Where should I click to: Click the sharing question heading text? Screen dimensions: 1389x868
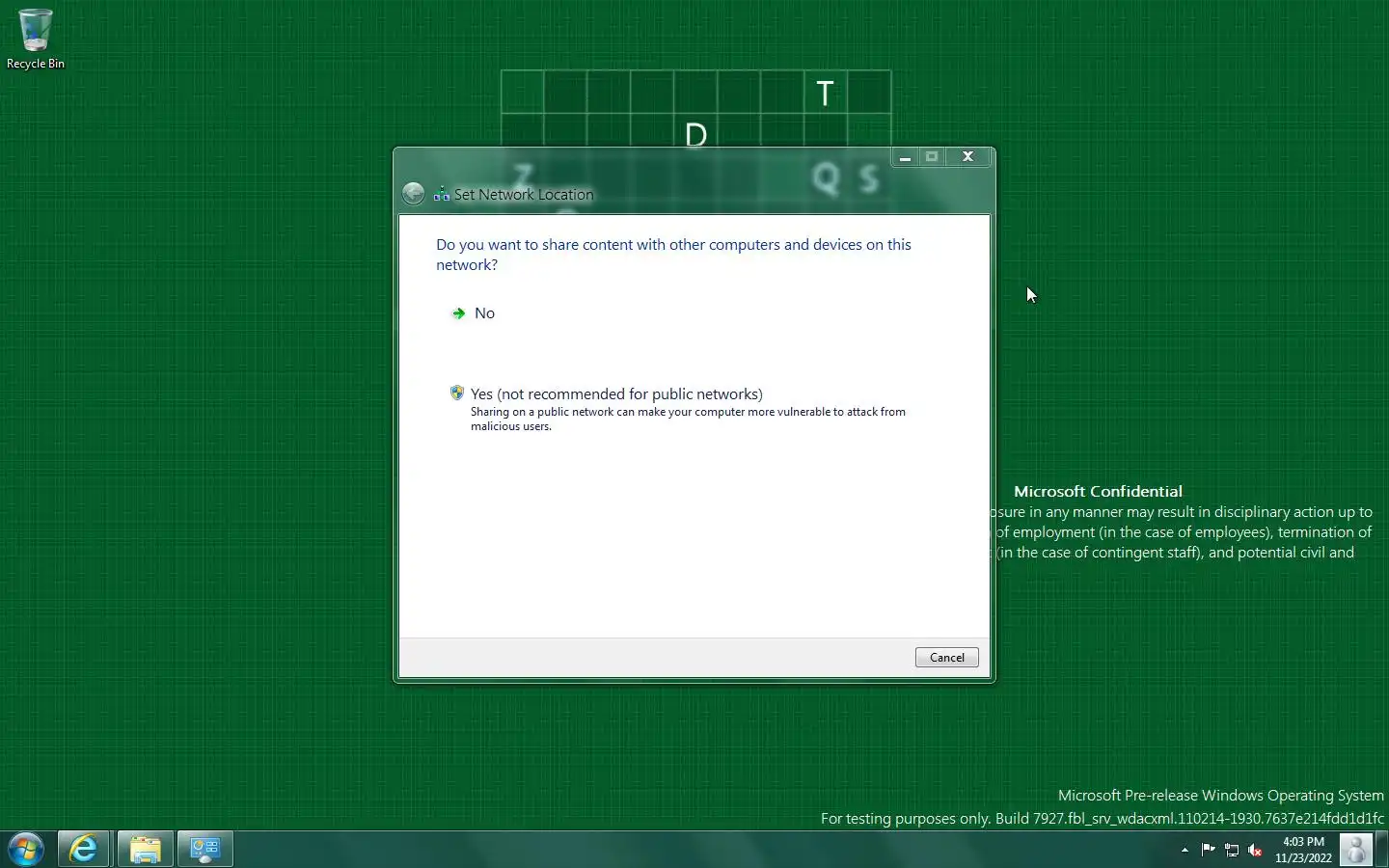tap(673, 255)
